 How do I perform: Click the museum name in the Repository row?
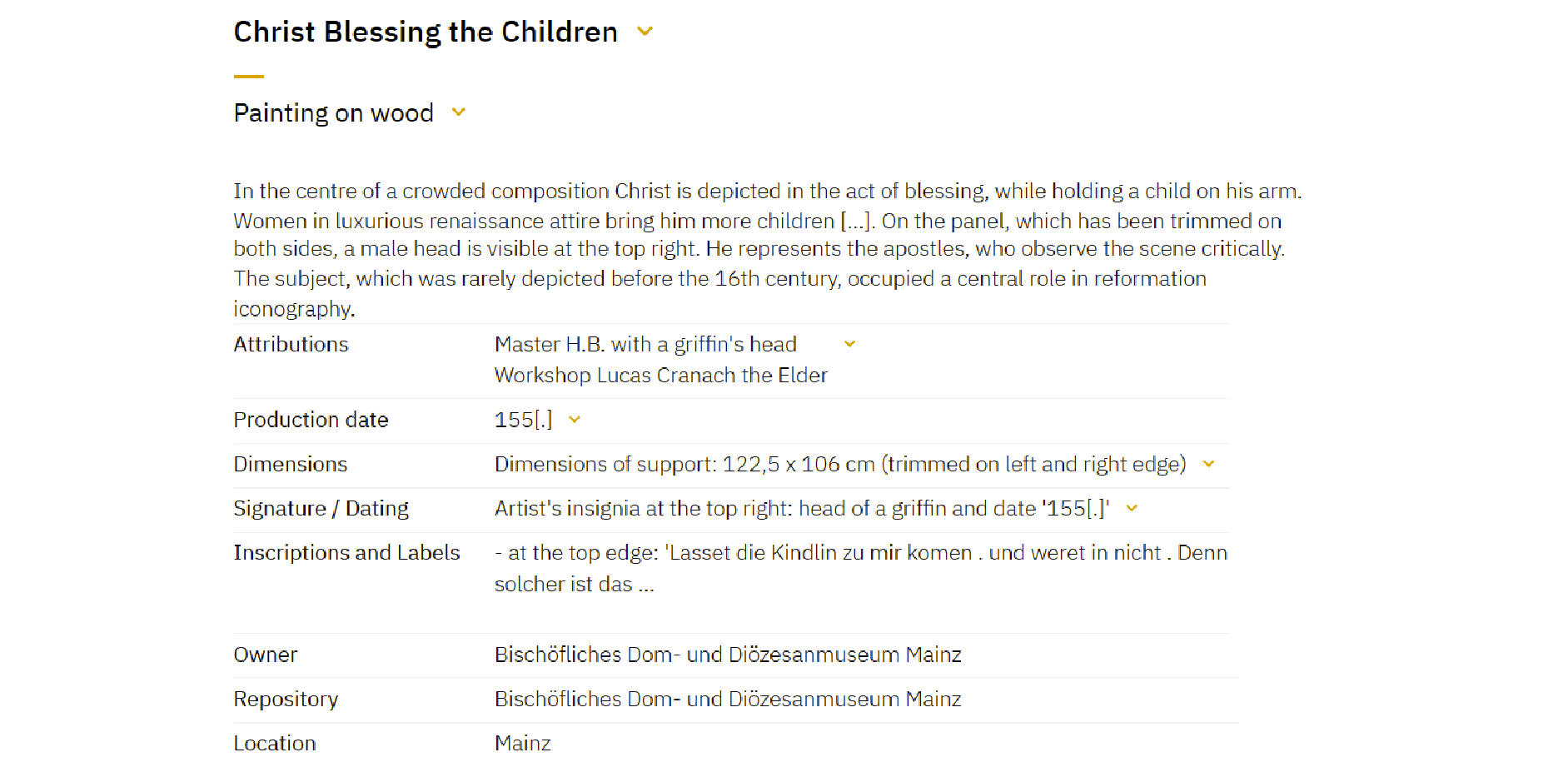pos(728,699)
